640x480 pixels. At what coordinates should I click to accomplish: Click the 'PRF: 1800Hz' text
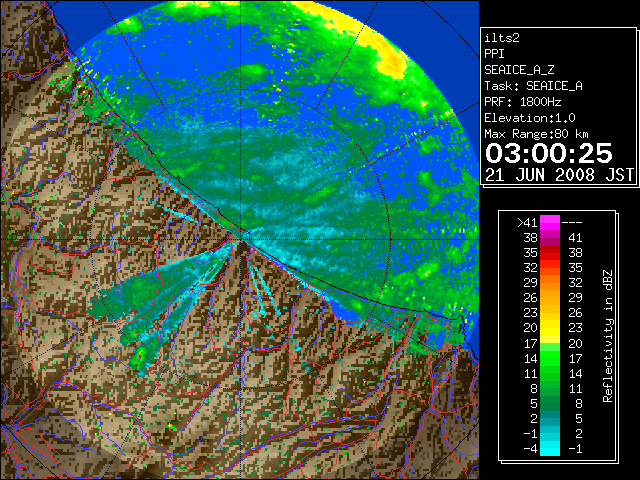click(x=523, y=102)
